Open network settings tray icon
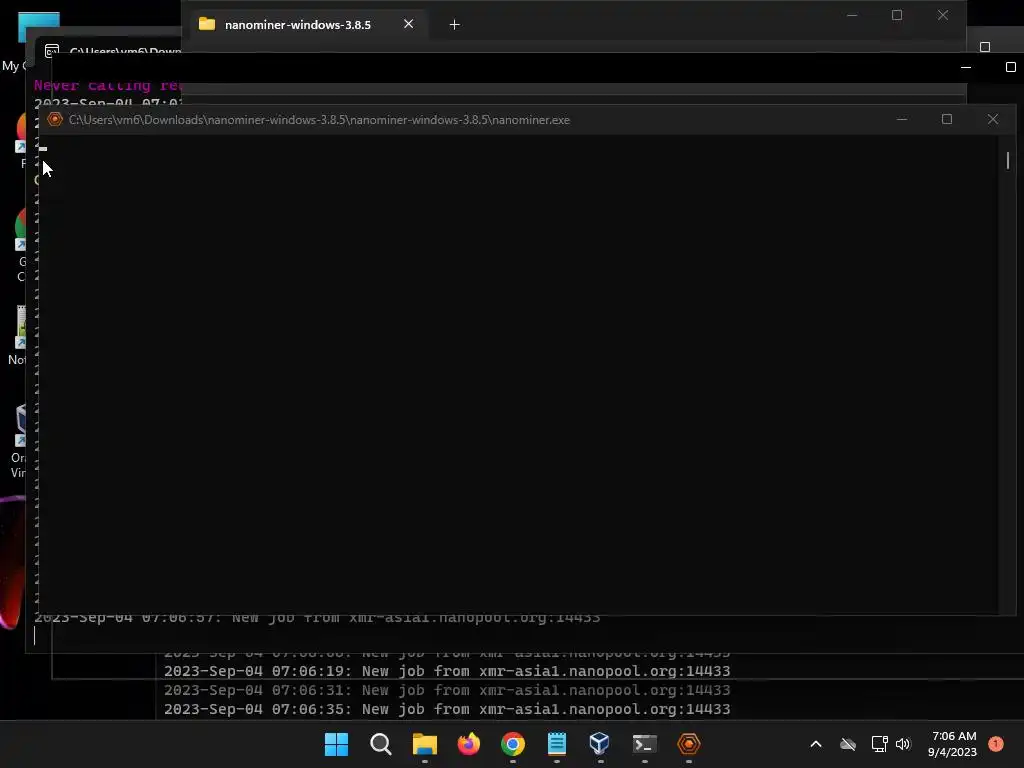 tap(879, 744)
